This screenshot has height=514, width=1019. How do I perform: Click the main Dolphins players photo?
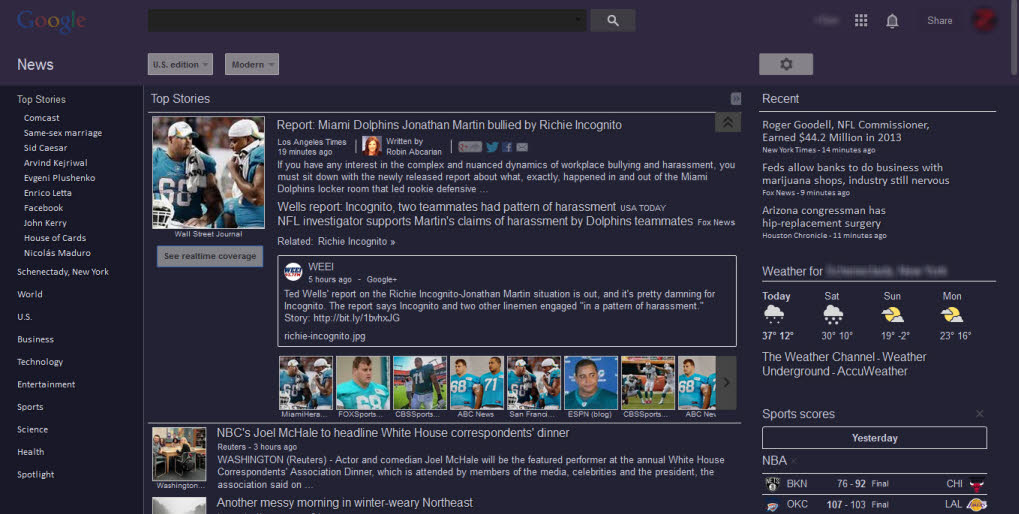[x=208, y=172]
